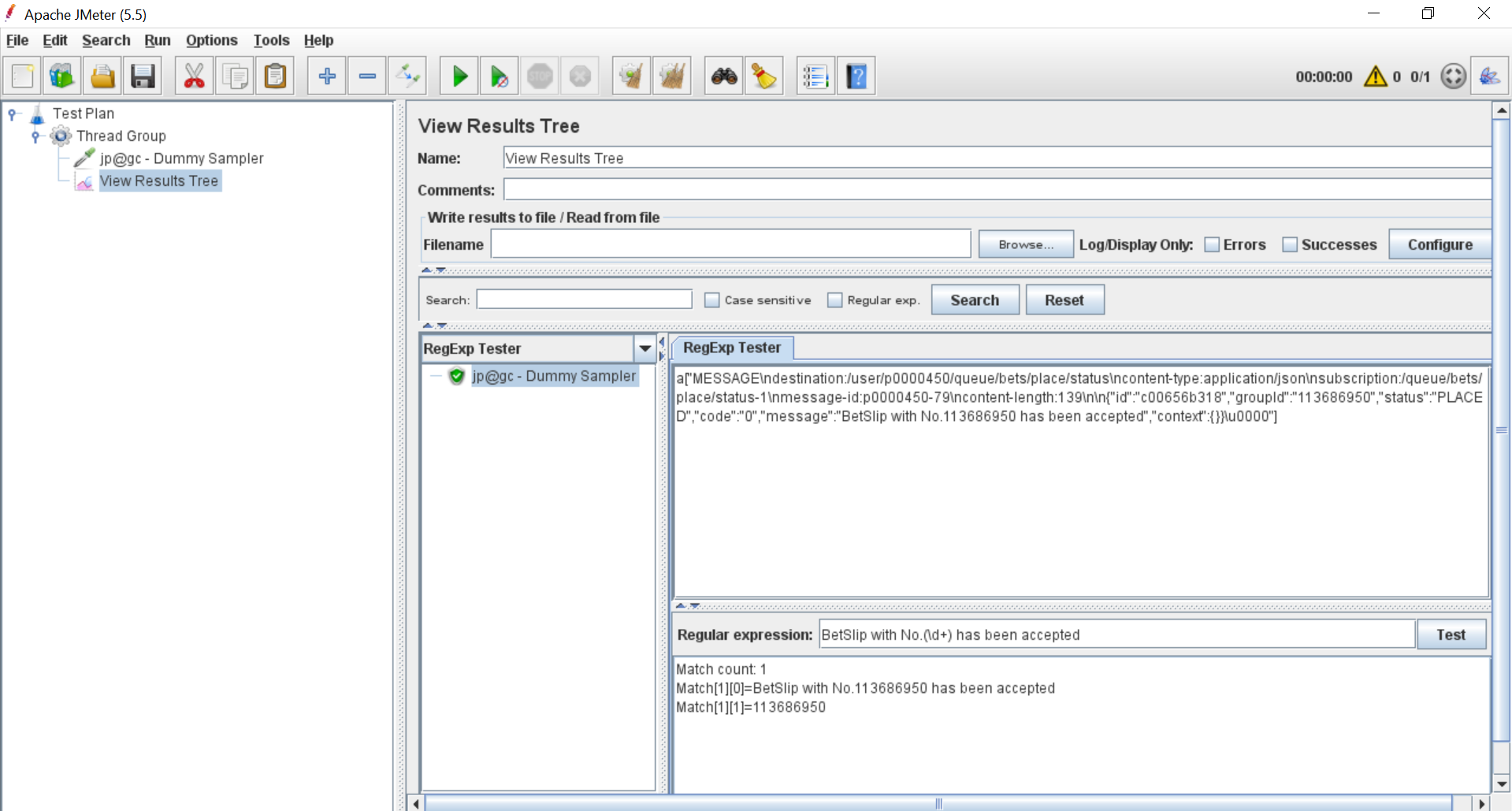Click the Name text field

997,158
